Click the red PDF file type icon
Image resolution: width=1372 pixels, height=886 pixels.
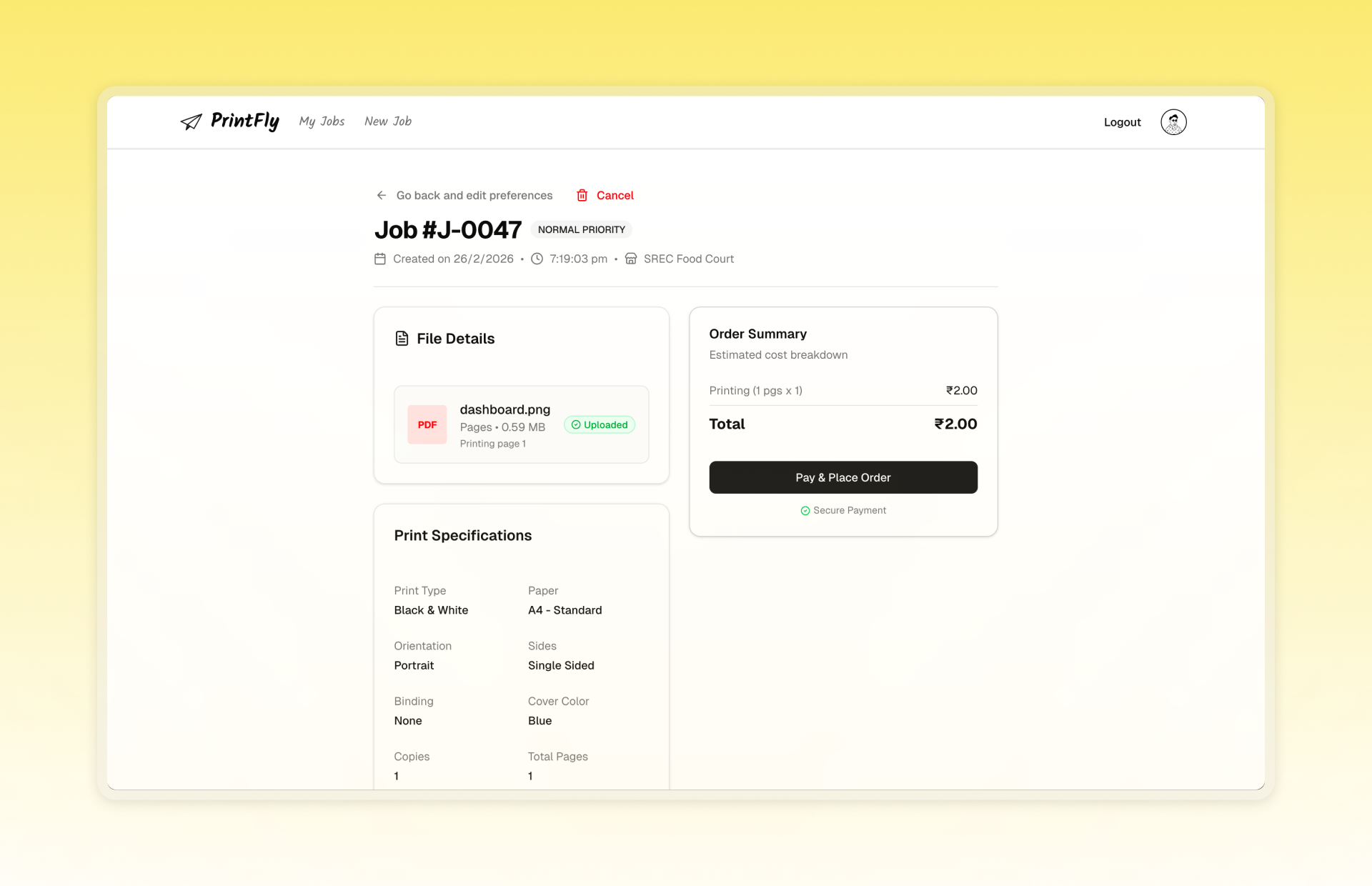click(x=427, y=424)
